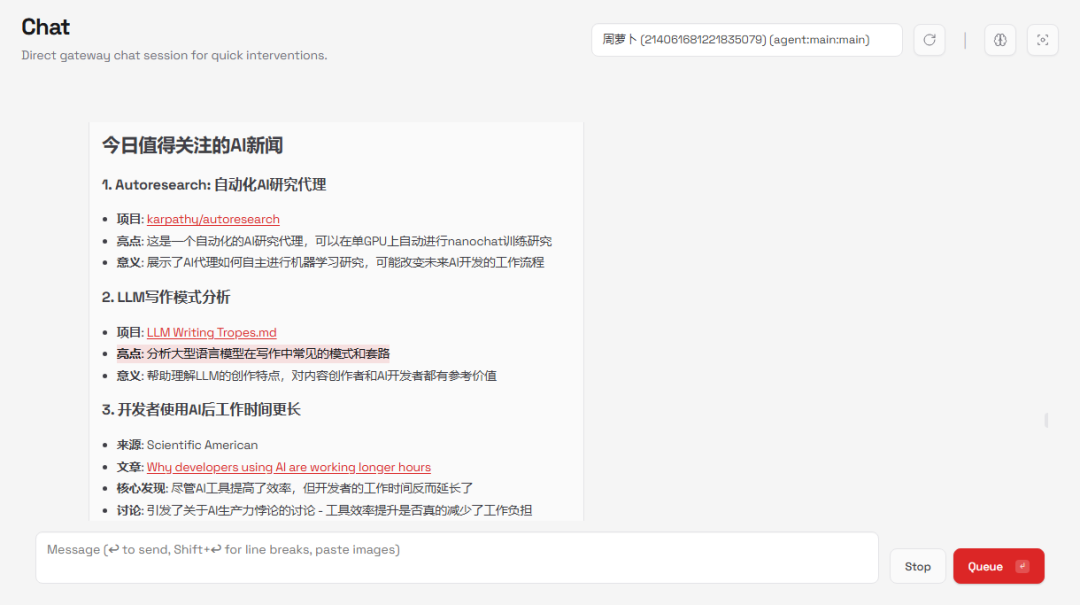This screenshot has height=605, width=1080.
Task: Click the chat scrollbar thumb
Action: click(x=1046, y=420)
